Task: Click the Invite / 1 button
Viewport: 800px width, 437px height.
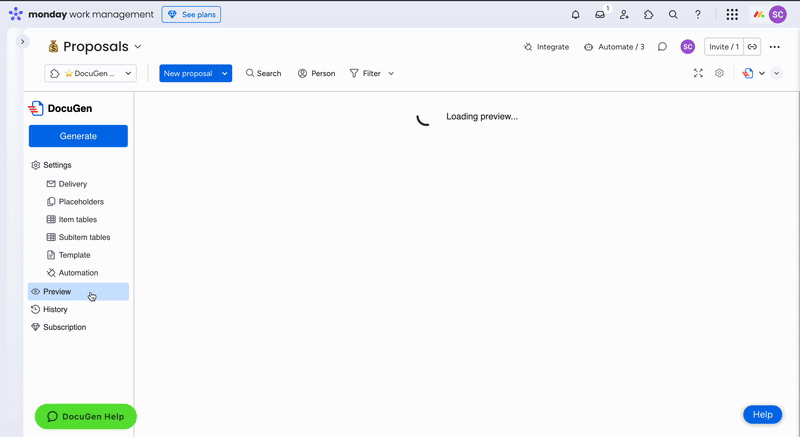Action: click(723, 47)
